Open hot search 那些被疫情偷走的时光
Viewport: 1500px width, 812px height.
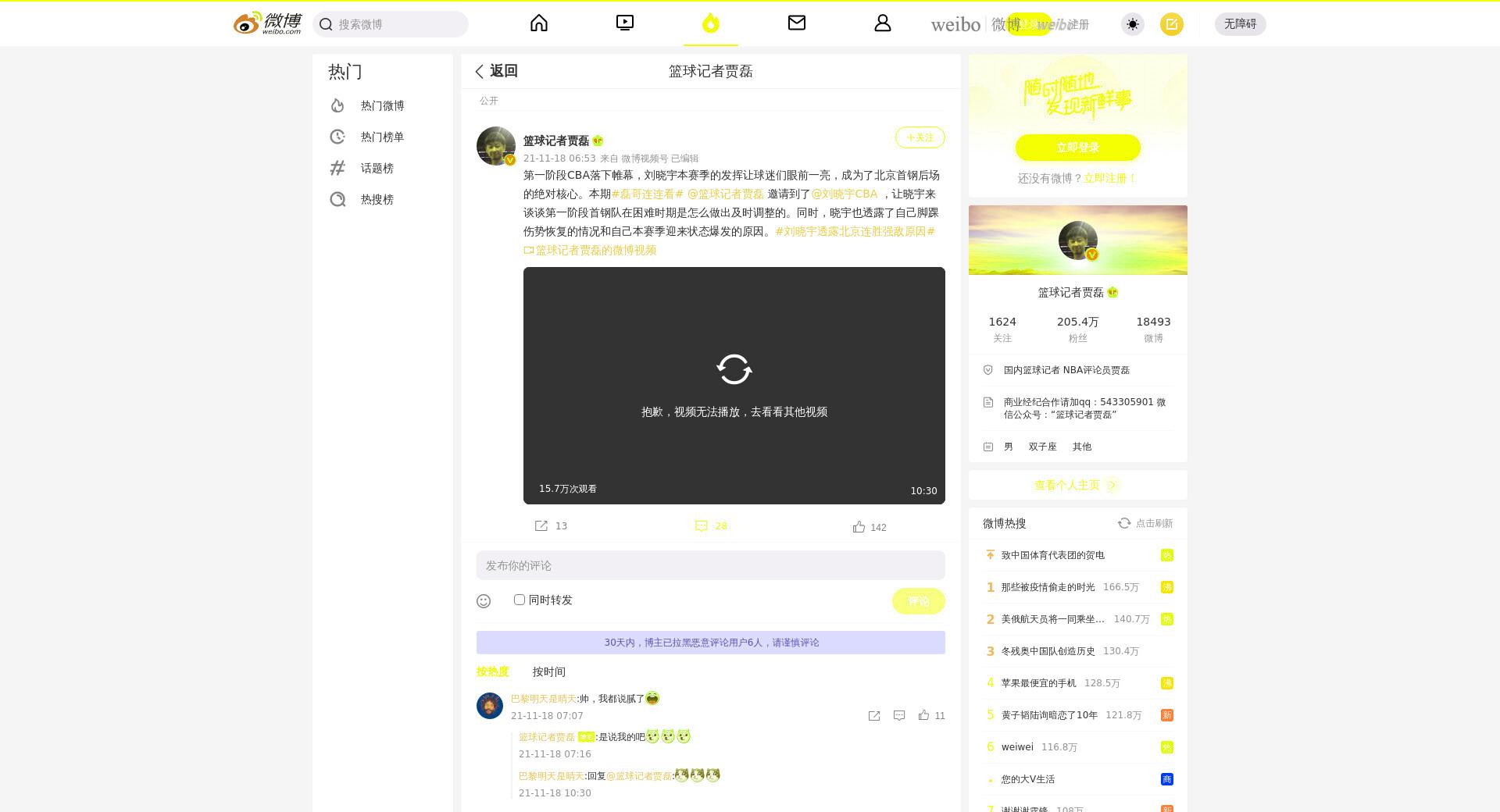coord(1048,587)
